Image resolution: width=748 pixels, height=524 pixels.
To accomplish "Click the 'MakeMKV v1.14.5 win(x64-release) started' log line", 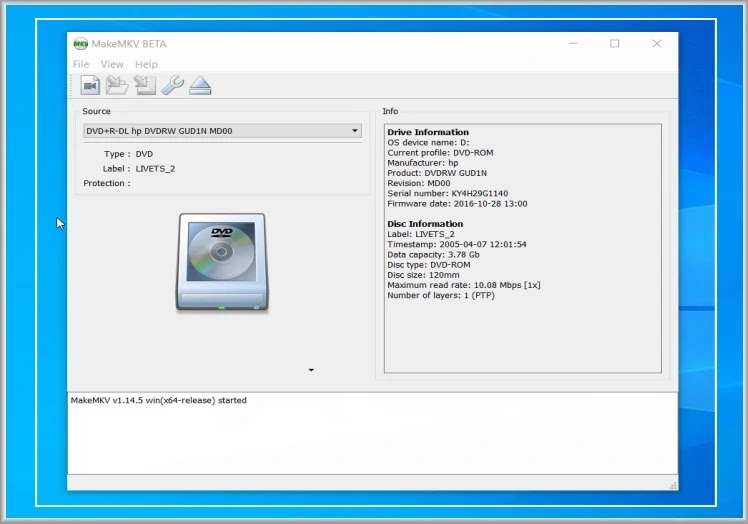I will 158,400.
